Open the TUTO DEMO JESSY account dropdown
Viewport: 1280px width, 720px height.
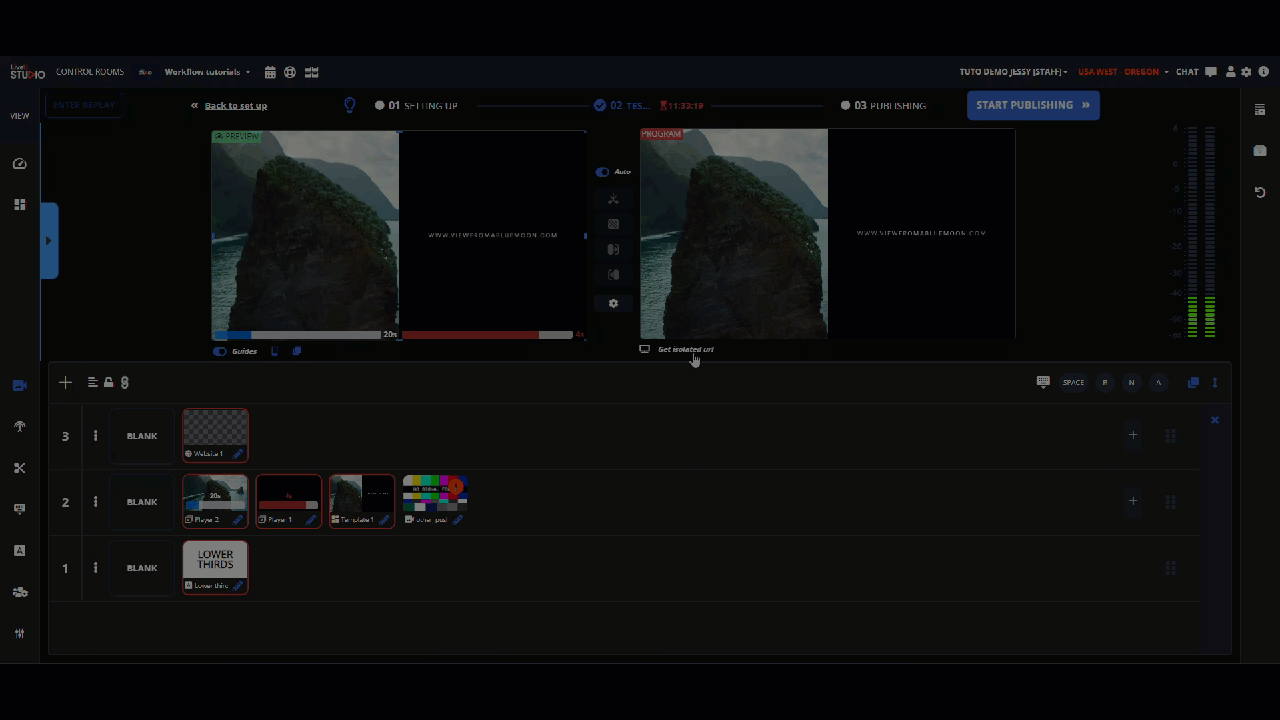pyautogui.click(x=1013, y=72)
